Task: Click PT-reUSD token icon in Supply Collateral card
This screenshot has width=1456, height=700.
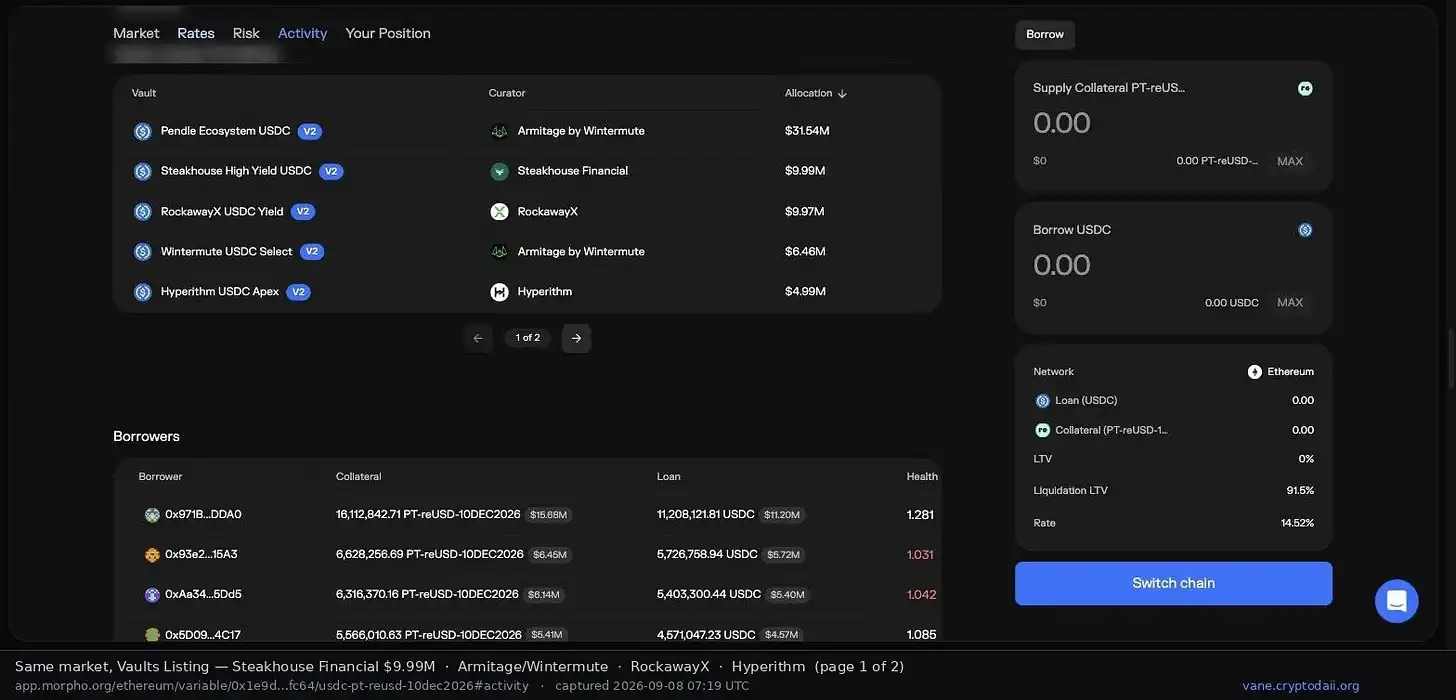Action: point(1305,88)
